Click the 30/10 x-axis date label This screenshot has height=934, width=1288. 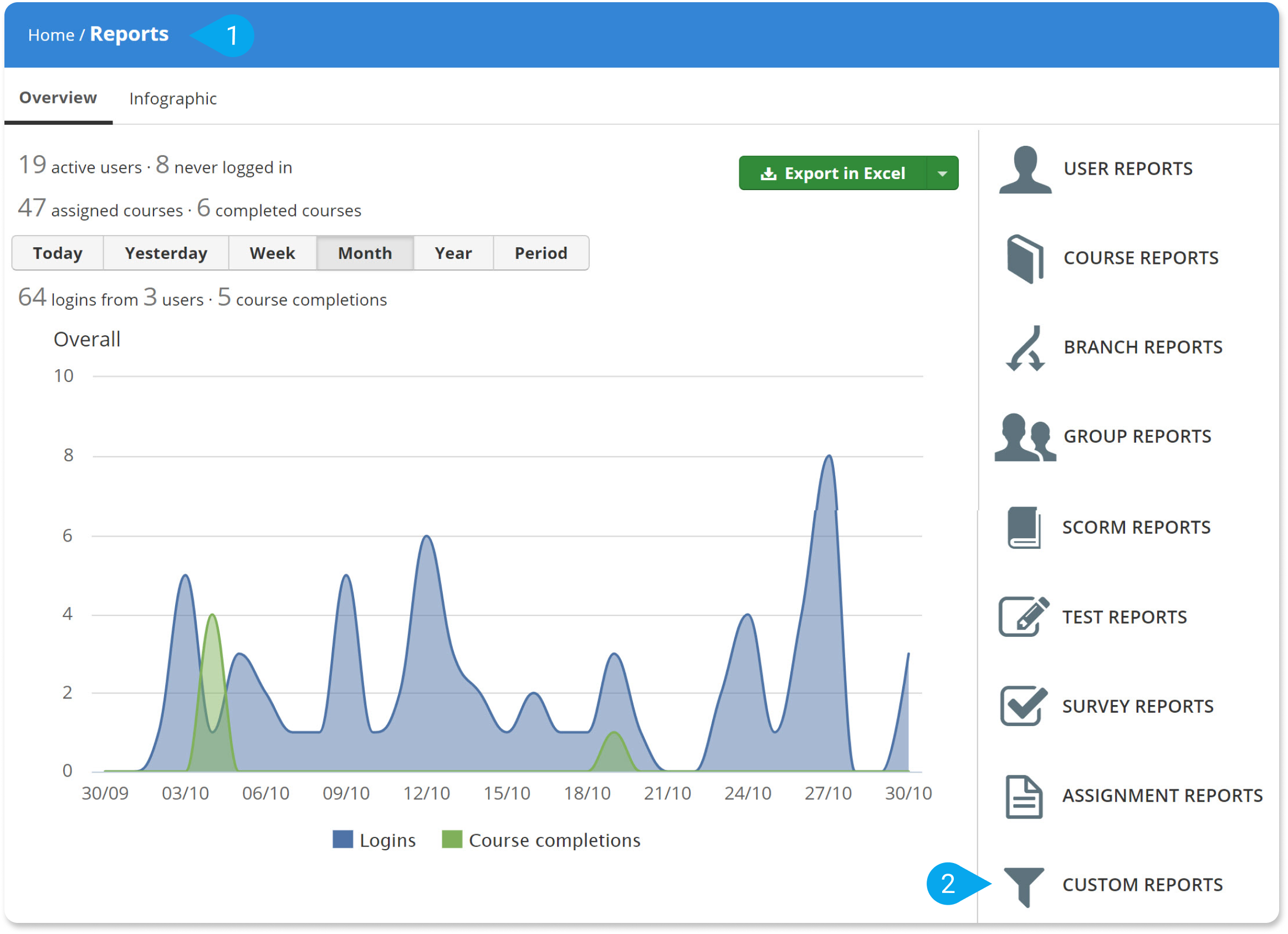click(909, 793)
